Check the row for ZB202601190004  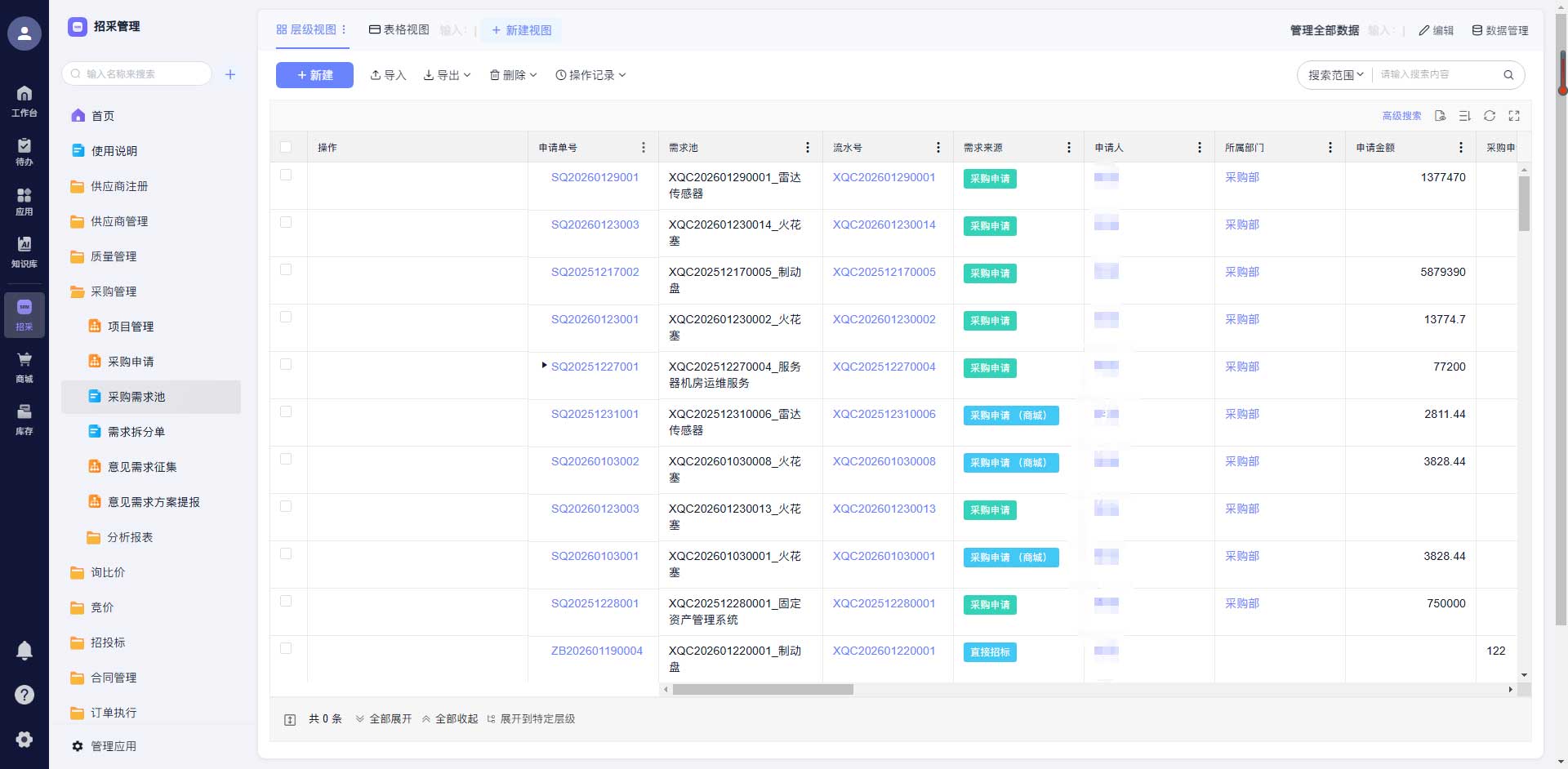tap(287, 647)
